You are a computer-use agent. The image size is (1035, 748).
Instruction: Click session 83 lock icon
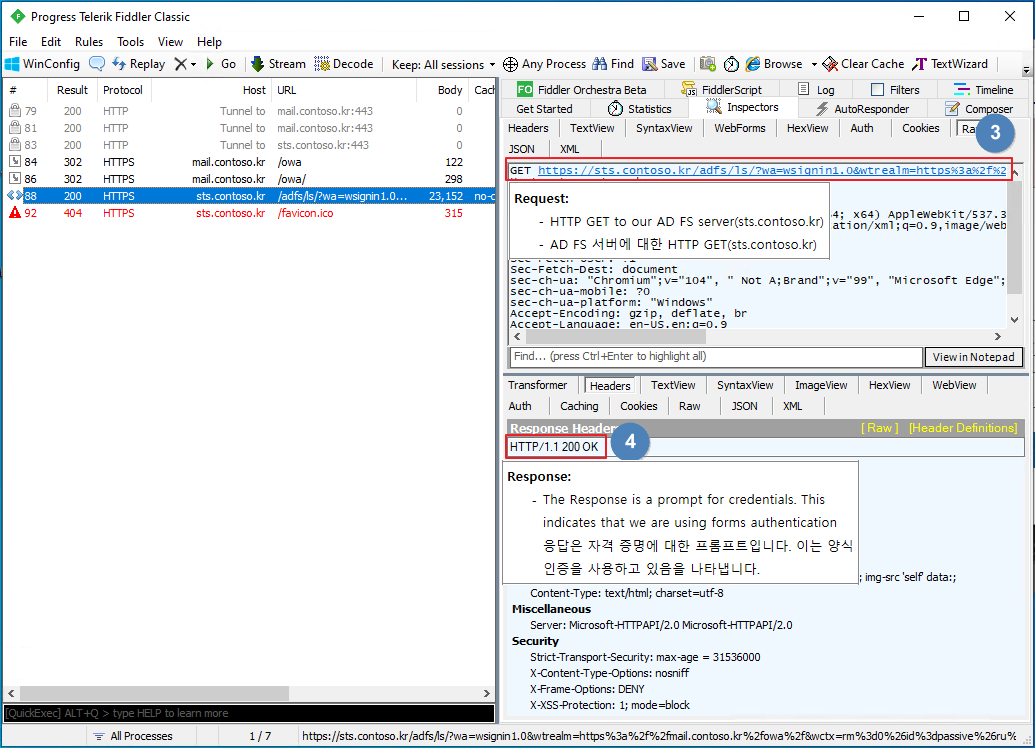point(15,145)
